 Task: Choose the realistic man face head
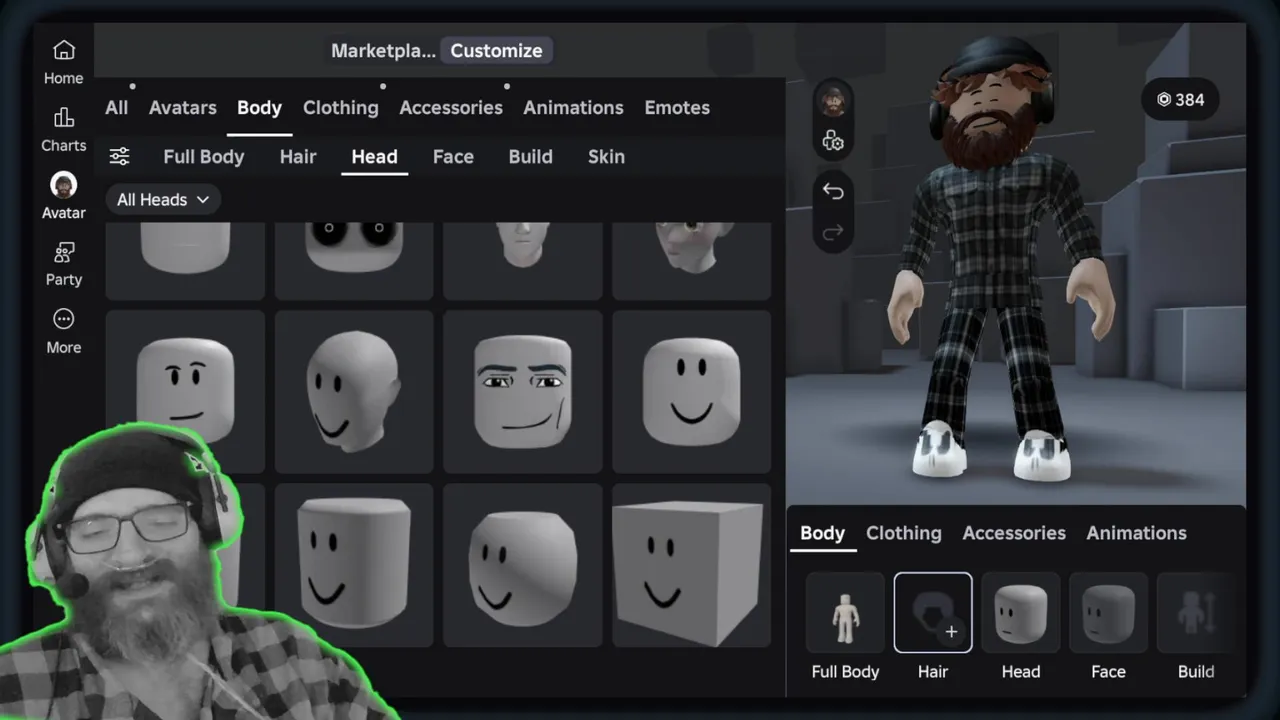tap(523, 391)
